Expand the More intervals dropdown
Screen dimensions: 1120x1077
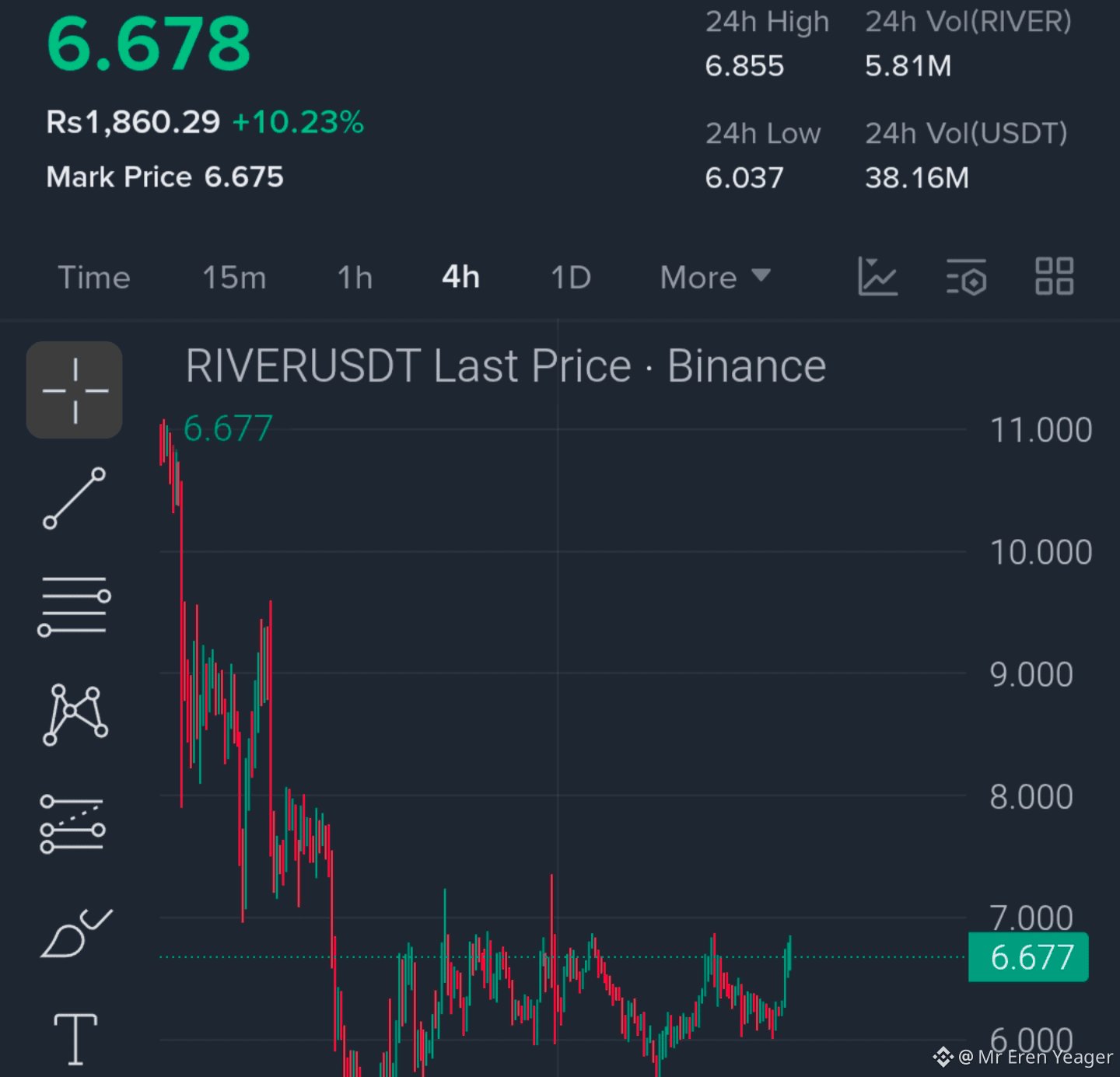715,278
